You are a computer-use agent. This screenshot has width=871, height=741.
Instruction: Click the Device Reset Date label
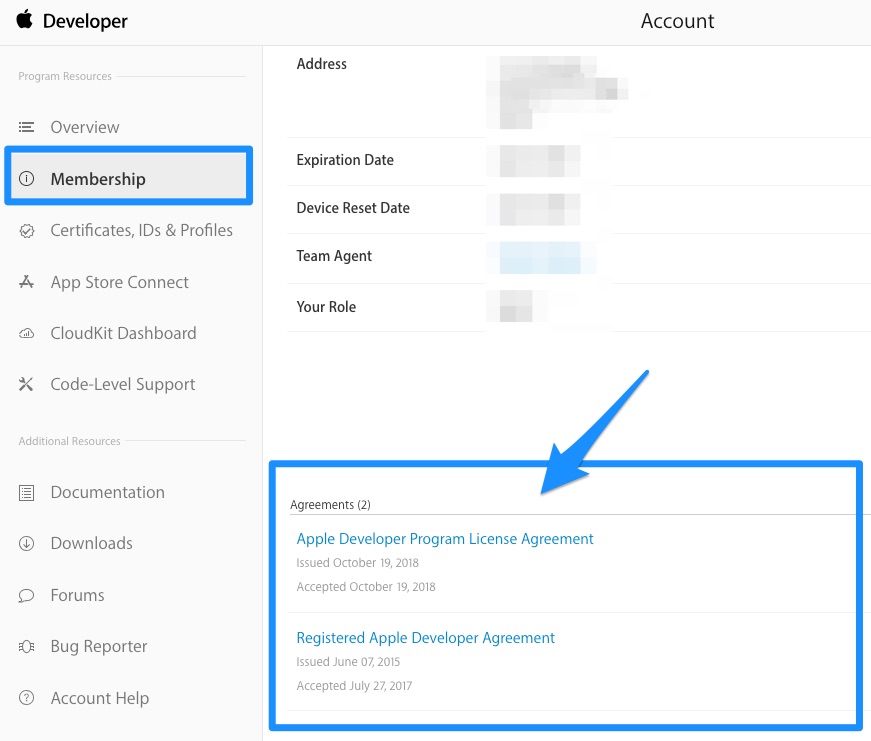tap(353, 208)
